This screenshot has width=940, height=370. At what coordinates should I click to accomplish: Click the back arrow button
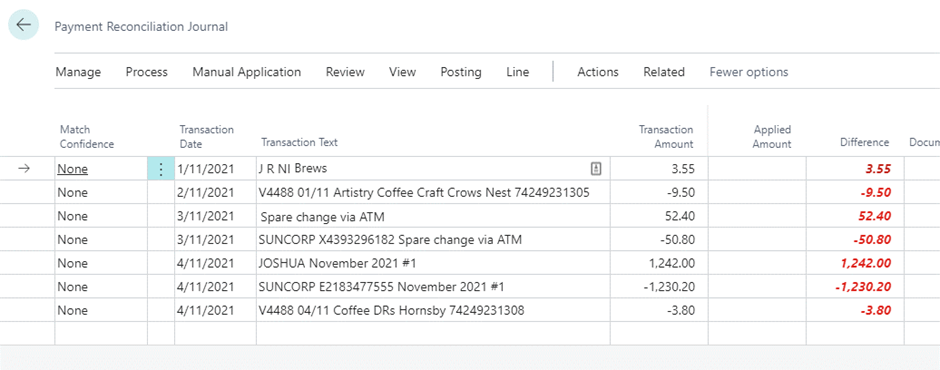pos(23,25)
